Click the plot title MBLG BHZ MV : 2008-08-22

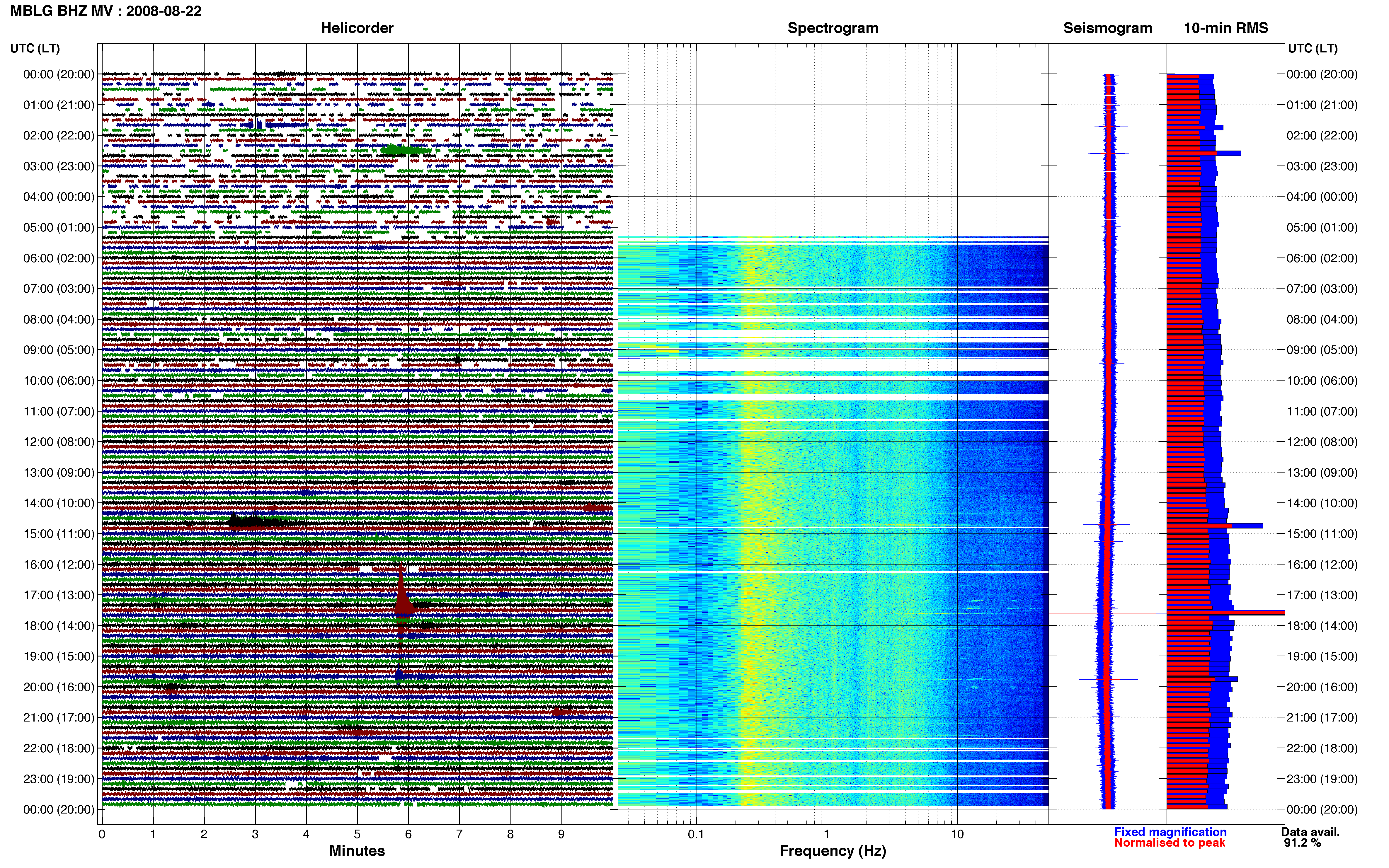click(106, 11)
